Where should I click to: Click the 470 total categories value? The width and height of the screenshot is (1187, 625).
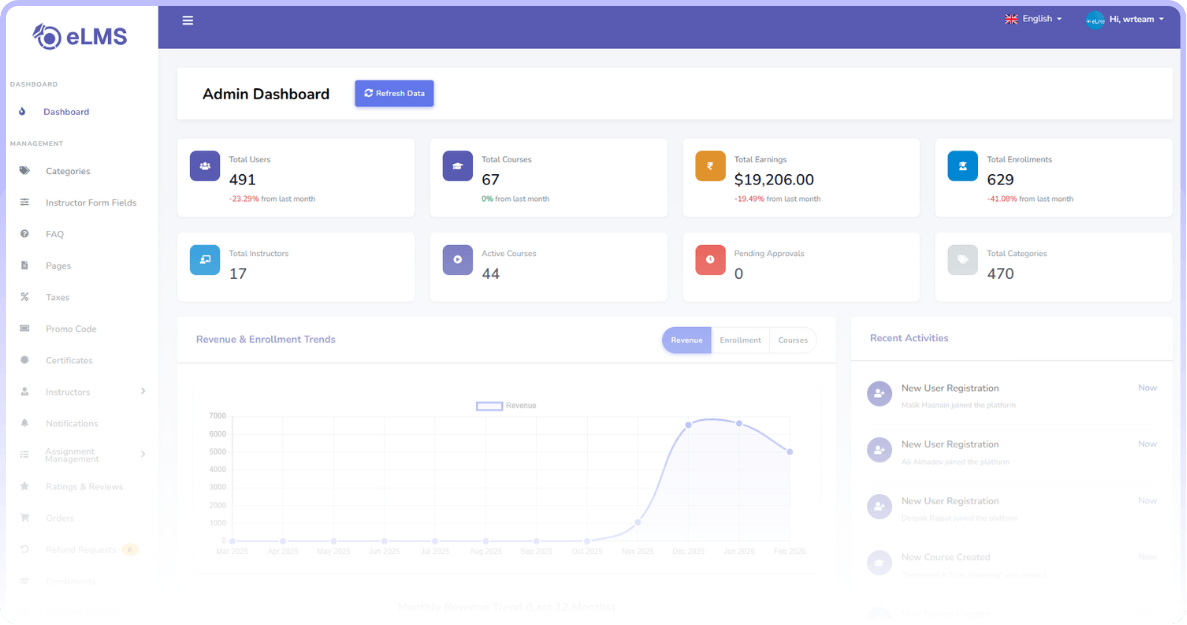1000,274
